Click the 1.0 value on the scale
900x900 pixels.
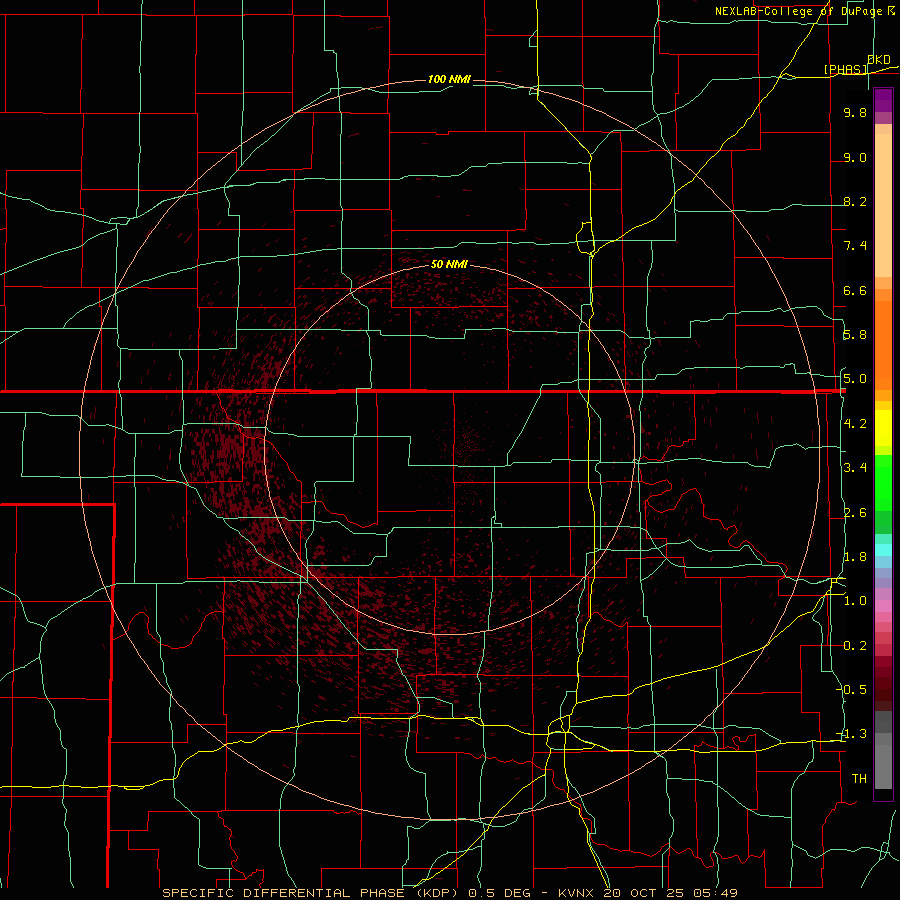pos(855,601)
